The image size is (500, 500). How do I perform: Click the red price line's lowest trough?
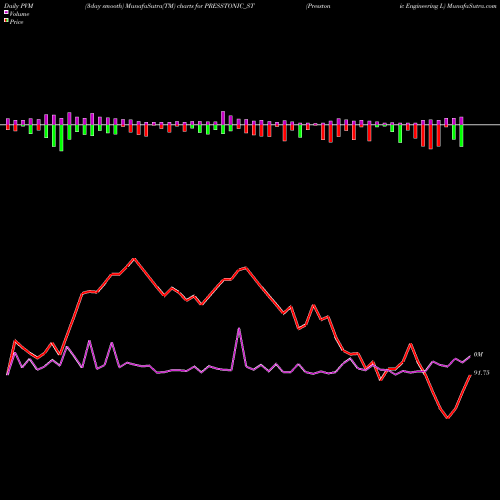[x=448, y=417]
